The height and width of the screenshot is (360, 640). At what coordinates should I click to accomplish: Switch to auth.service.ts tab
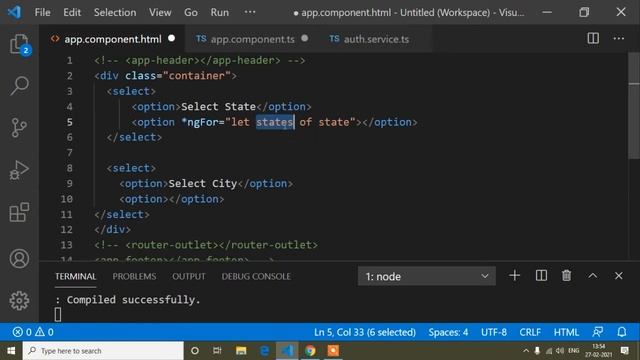(x=376, y=39)
